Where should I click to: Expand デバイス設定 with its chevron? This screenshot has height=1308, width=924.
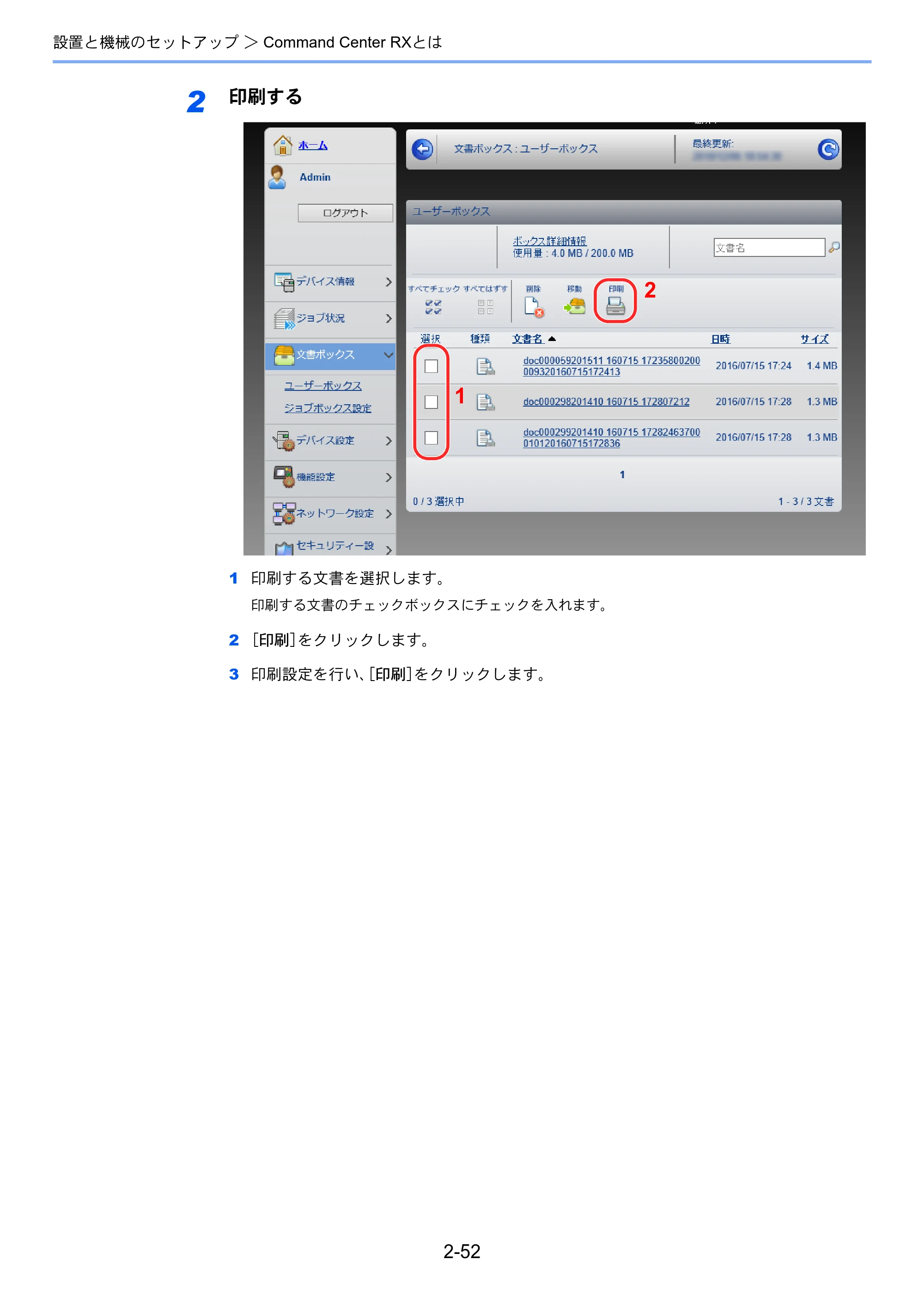[x=389, y=441]
